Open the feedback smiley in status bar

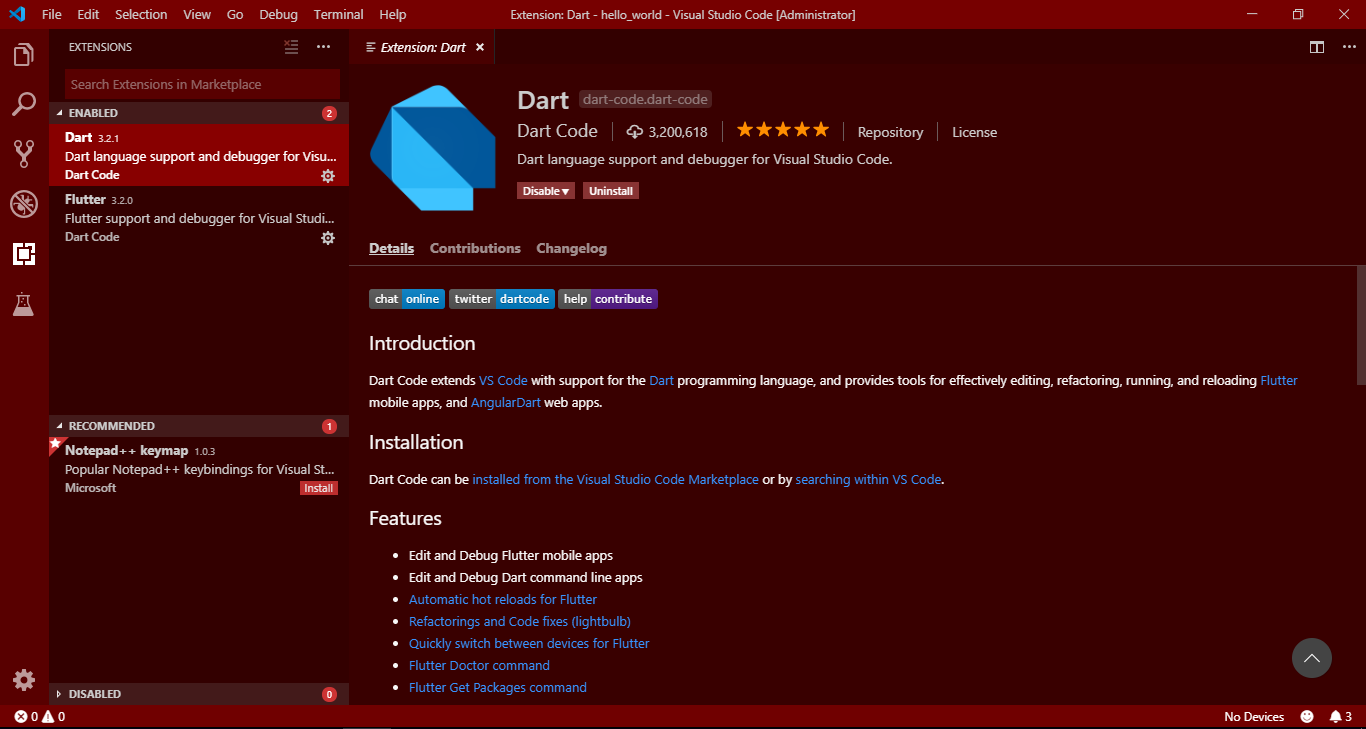1306,716
